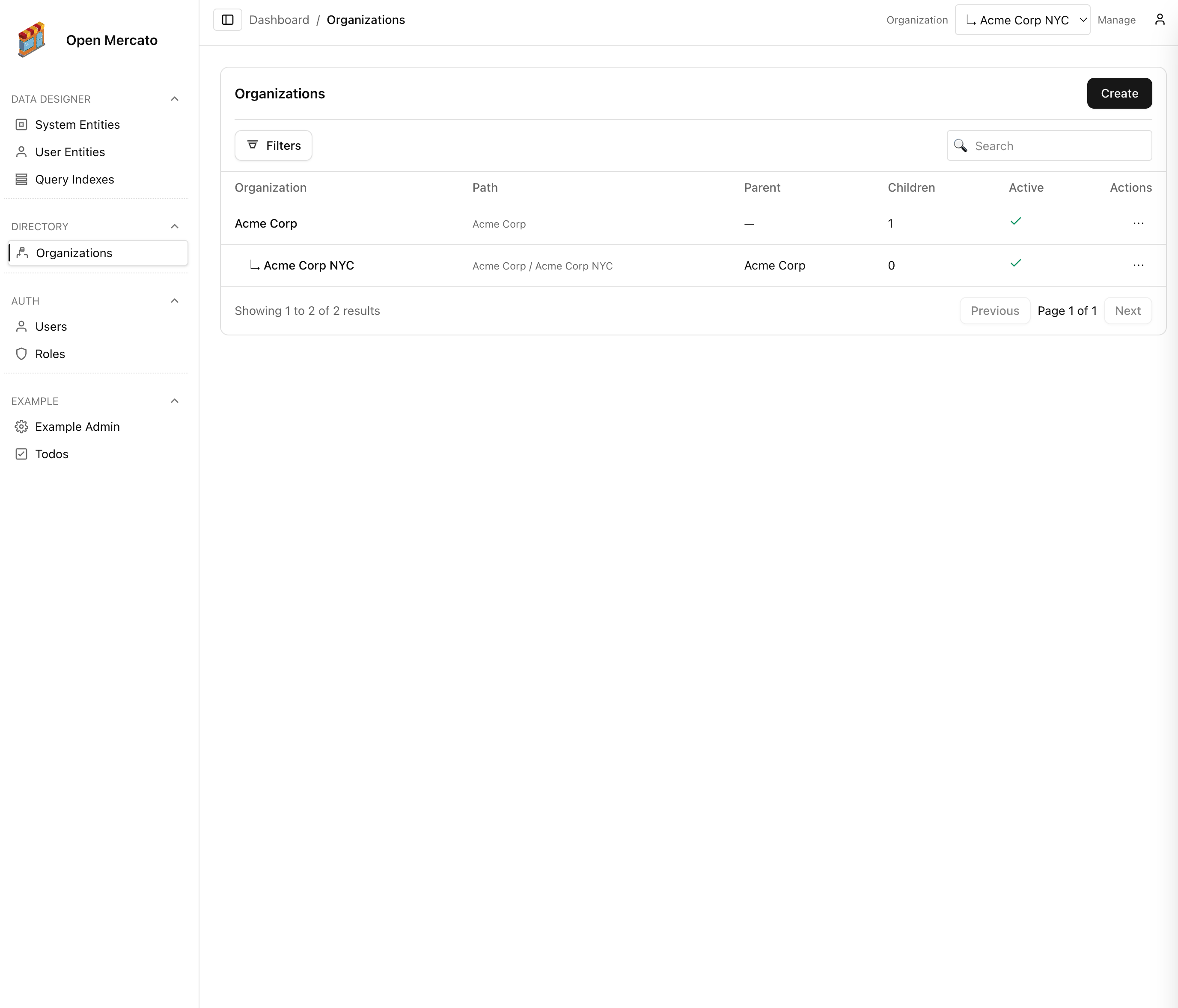Toggle Active status for Acme Corp
The width and height of the screenshot is (1178, 1008).
point(1015,222)
